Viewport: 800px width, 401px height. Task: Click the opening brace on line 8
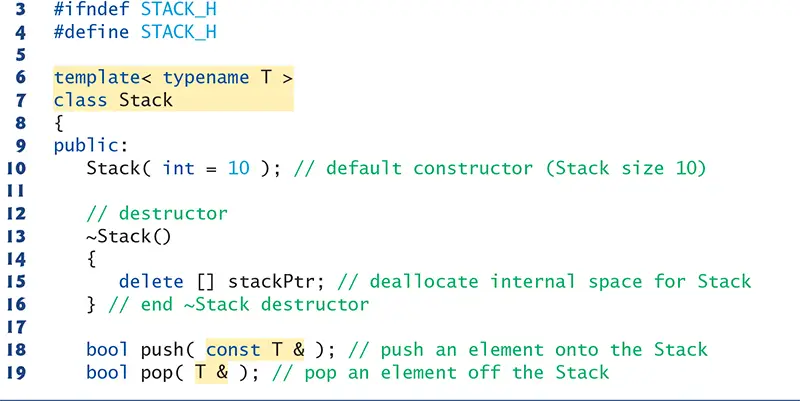tap(59, 123)
